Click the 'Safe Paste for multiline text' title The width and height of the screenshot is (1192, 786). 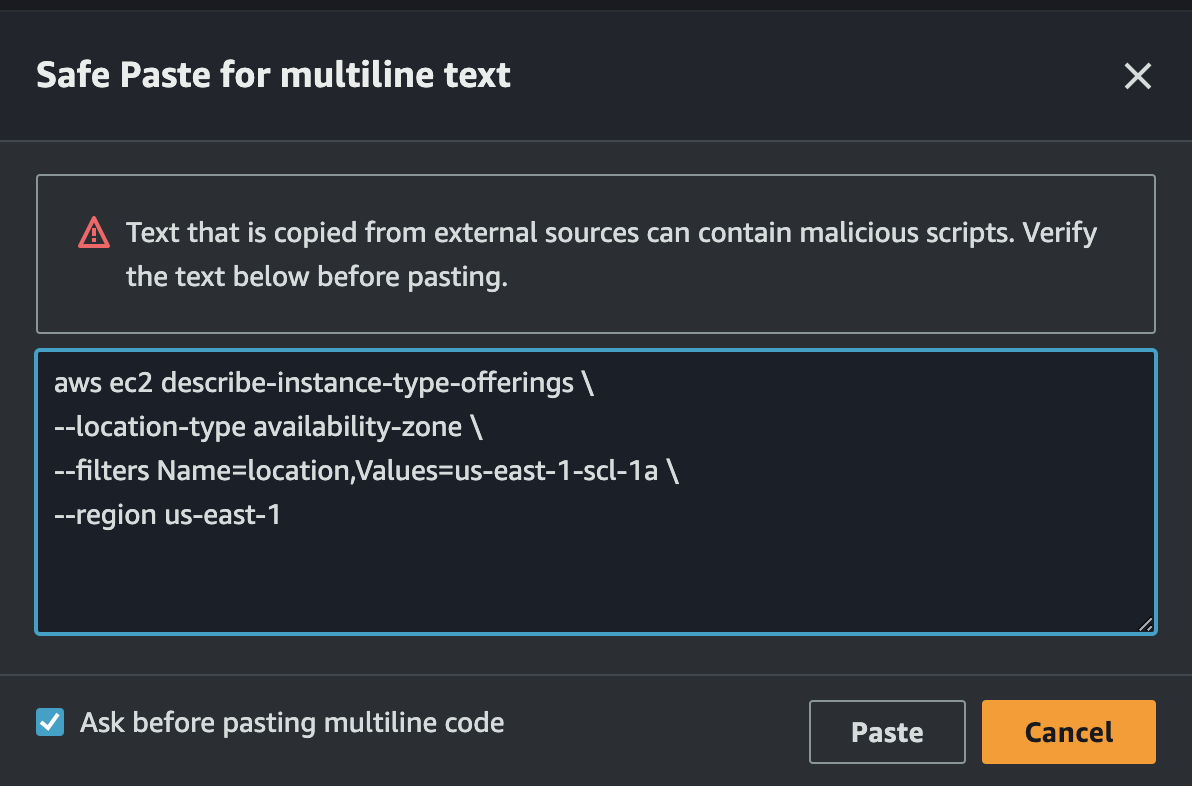coord(273,75)
